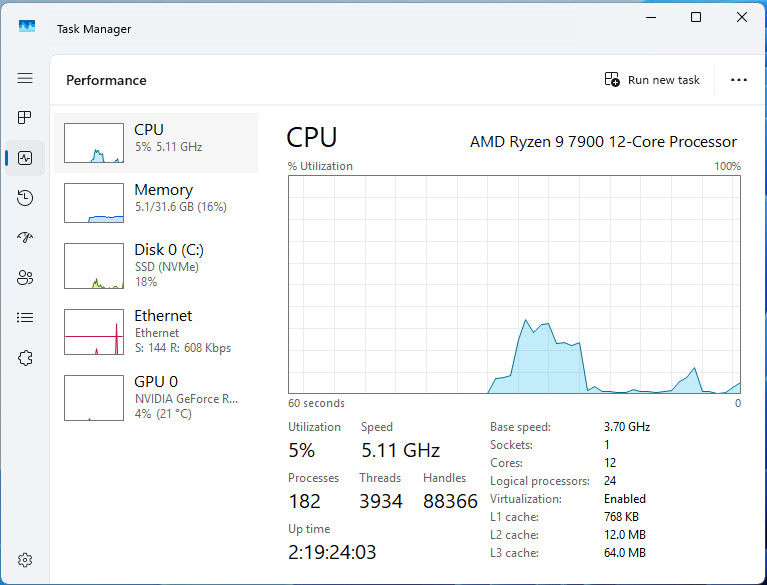Click the CPU mini graph thumbnail
The height and width of the screenshot is (585, 767).
94,143
